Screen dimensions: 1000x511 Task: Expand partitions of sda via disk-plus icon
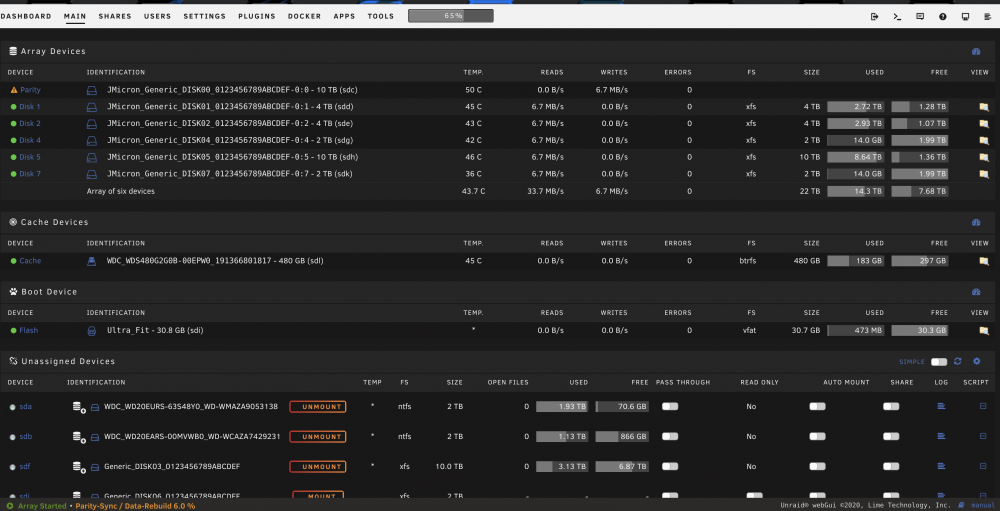tap(79, 407)
